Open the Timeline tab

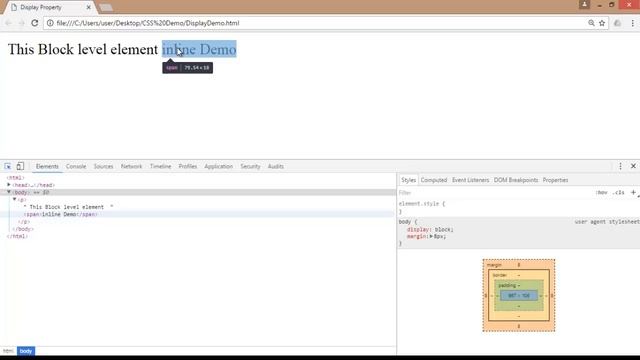pyautogui.click(x=160, y=167)
